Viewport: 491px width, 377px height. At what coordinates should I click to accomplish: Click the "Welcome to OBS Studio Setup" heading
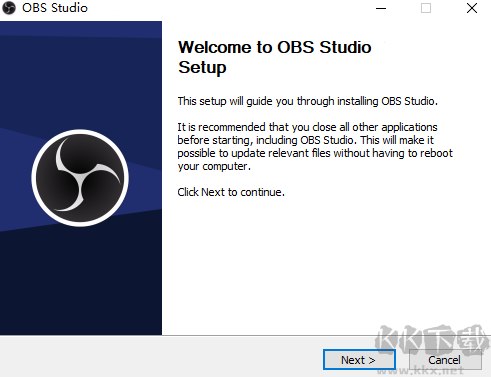274,57
